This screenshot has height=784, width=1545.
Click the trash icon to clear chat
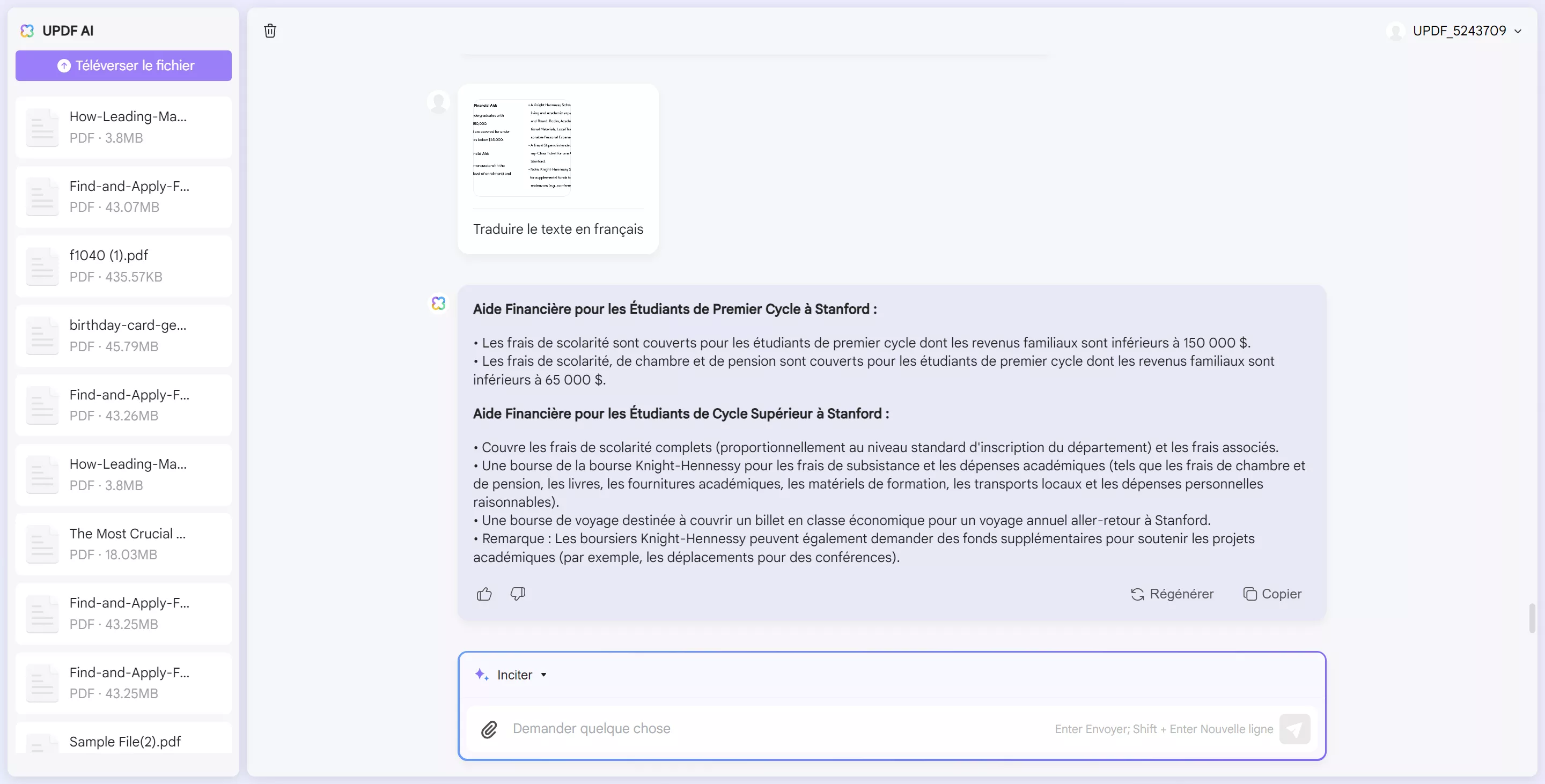click(x=270, y=31)
